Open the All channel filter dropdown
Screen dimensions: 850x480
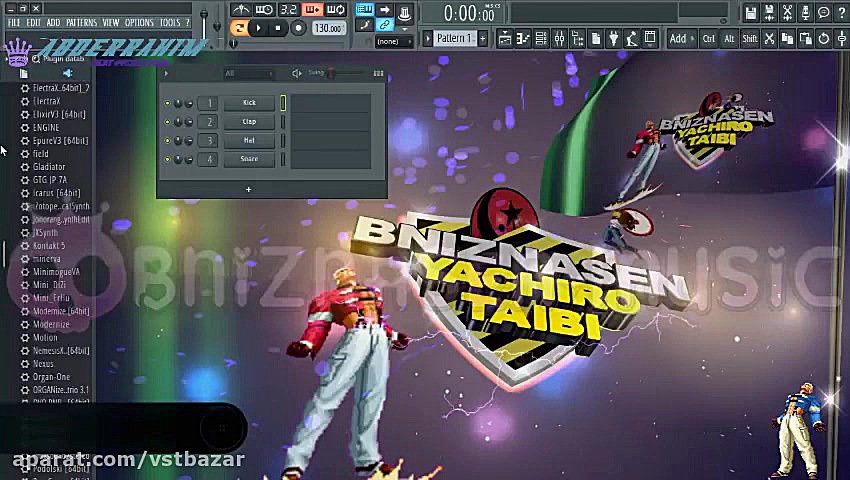[249, 73]
